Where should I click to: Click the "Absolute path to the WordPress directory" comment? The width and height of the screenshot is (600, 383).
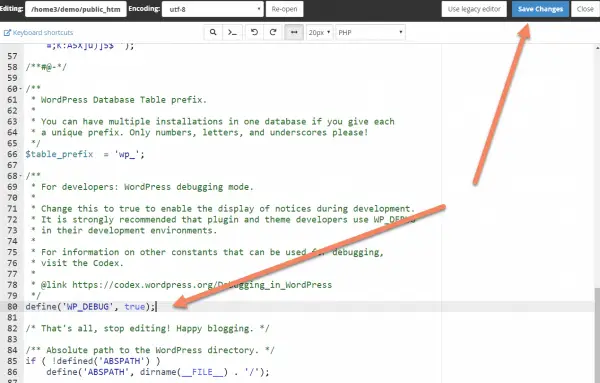(150, 350)
